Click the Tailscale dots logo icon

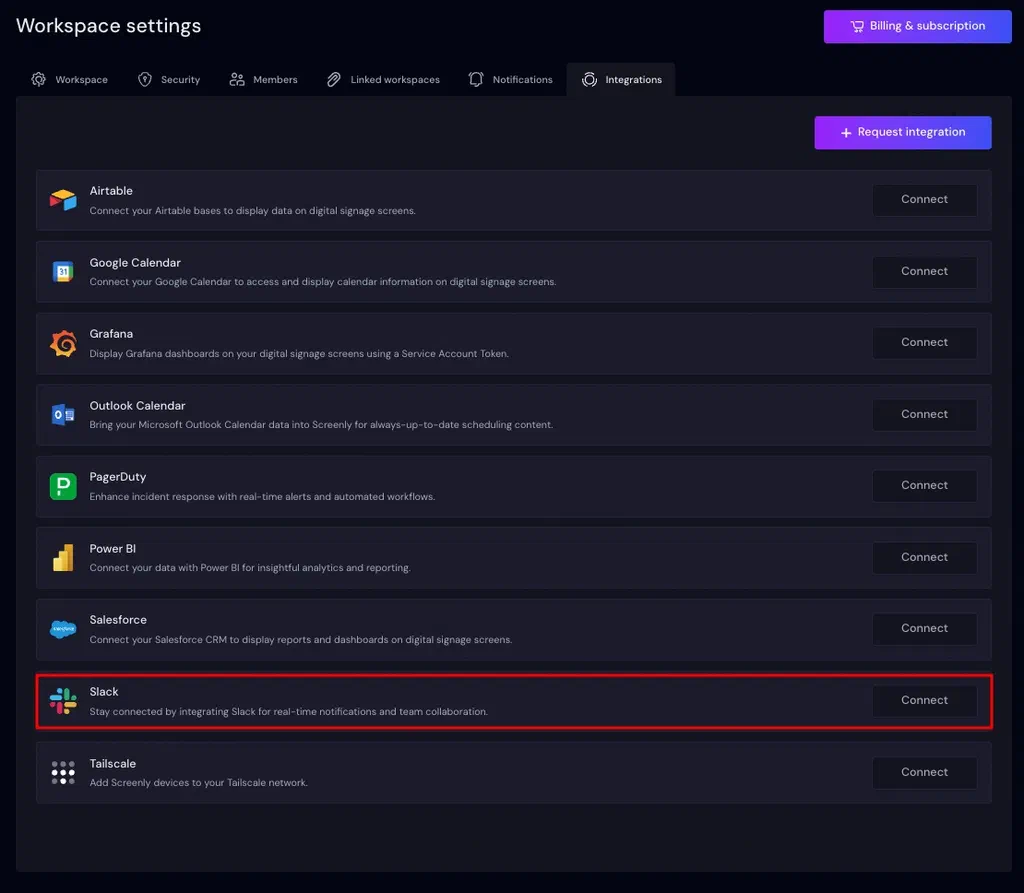coord(63,772)
